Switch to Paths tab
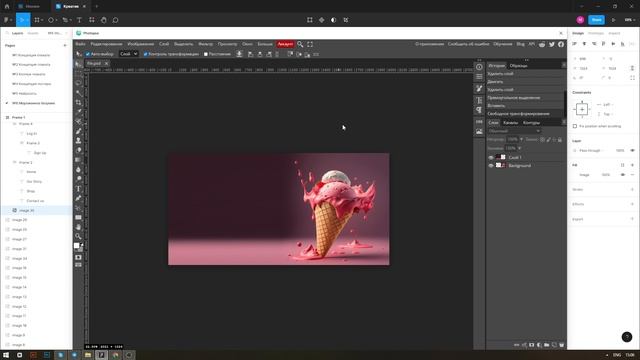 click(x=531, y=122)
